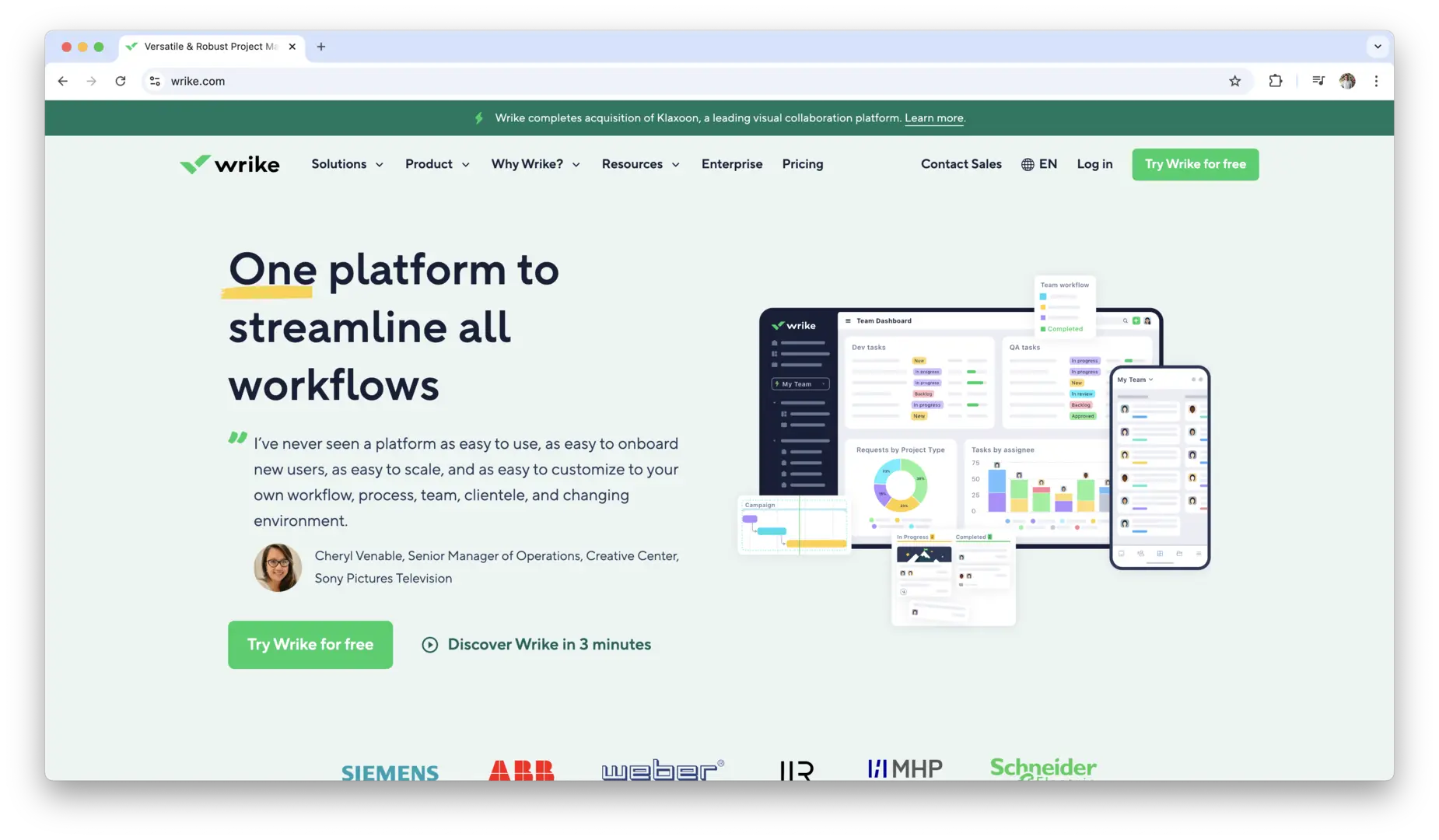Screen dimensions: 1439x840
Task: View site information icon in address bar
Action: point(156,81)
